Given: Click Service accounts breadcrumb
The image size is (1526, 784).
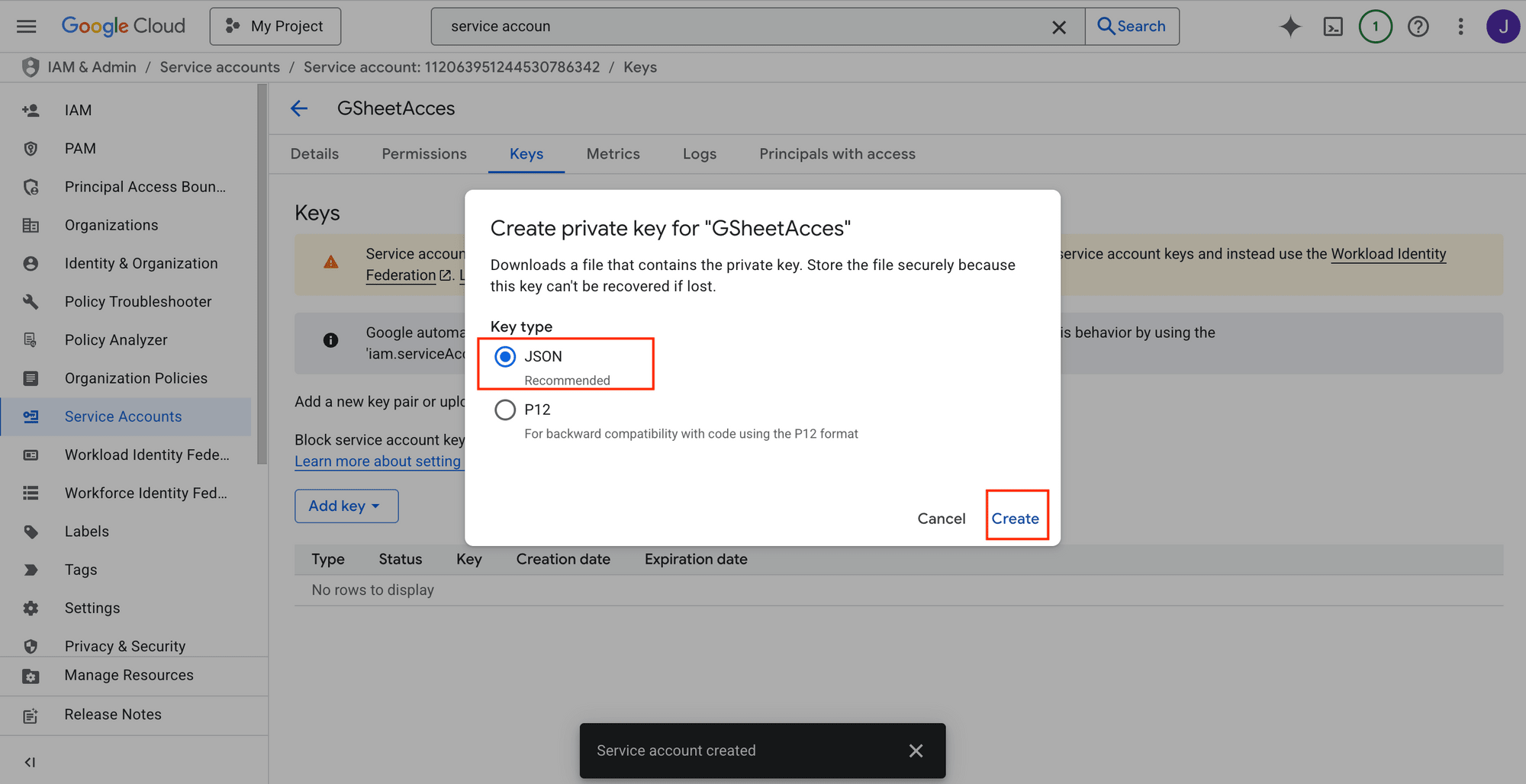Looking at the screenshot, I should 220,67.
